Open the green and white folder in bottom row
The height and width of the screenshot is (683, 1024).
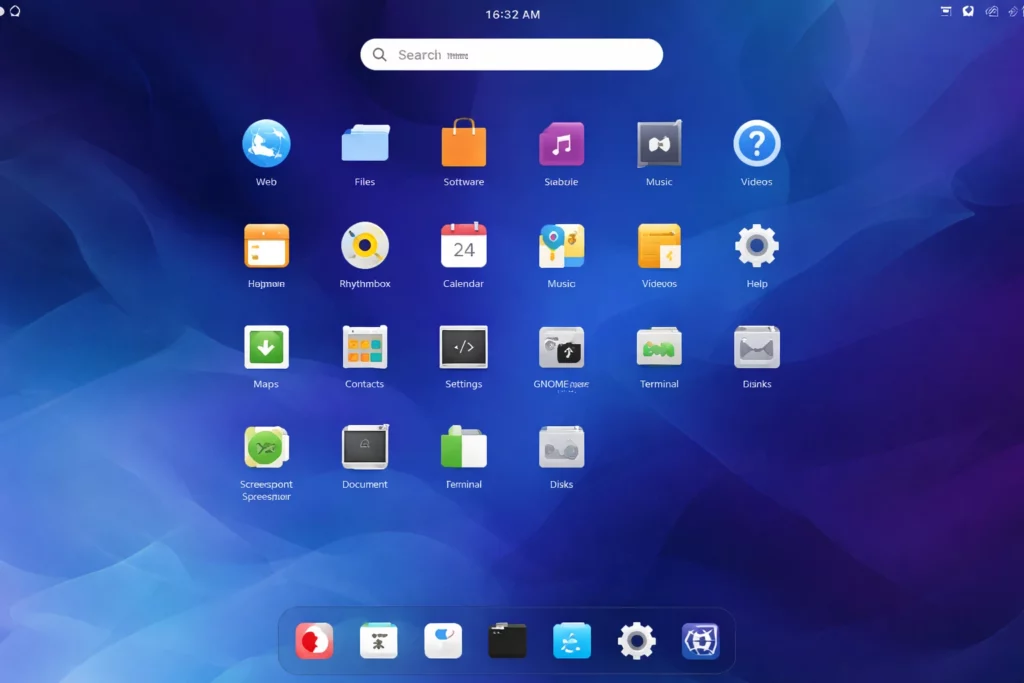464,447
